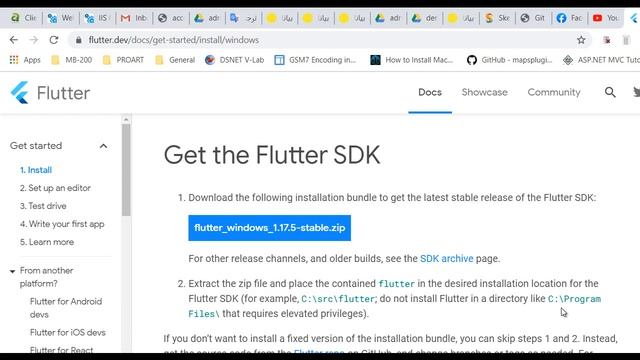
Task: Go back to the previous page
Action: (x=14, y=40)
